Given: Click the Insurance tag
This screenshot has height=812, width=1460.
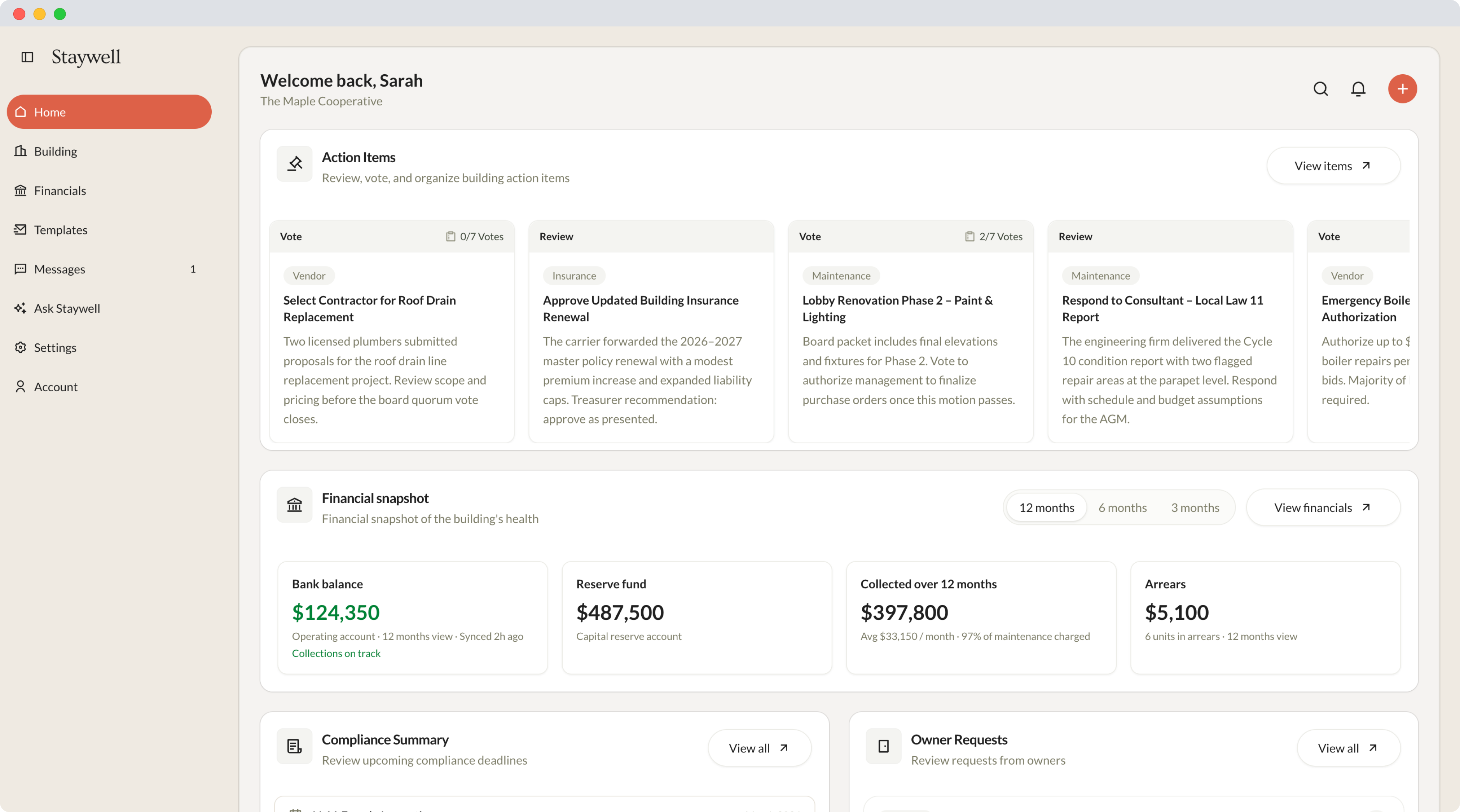Looking at the screenshot, I should [x=574, y=276].
